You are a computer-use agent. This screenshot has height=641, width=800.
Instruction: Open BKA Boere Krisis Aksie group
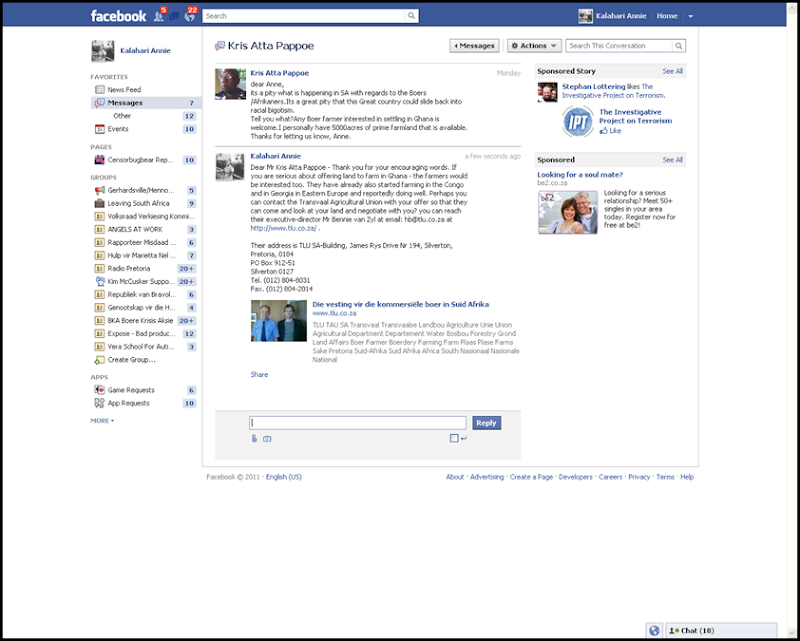(x=140, y=320)
